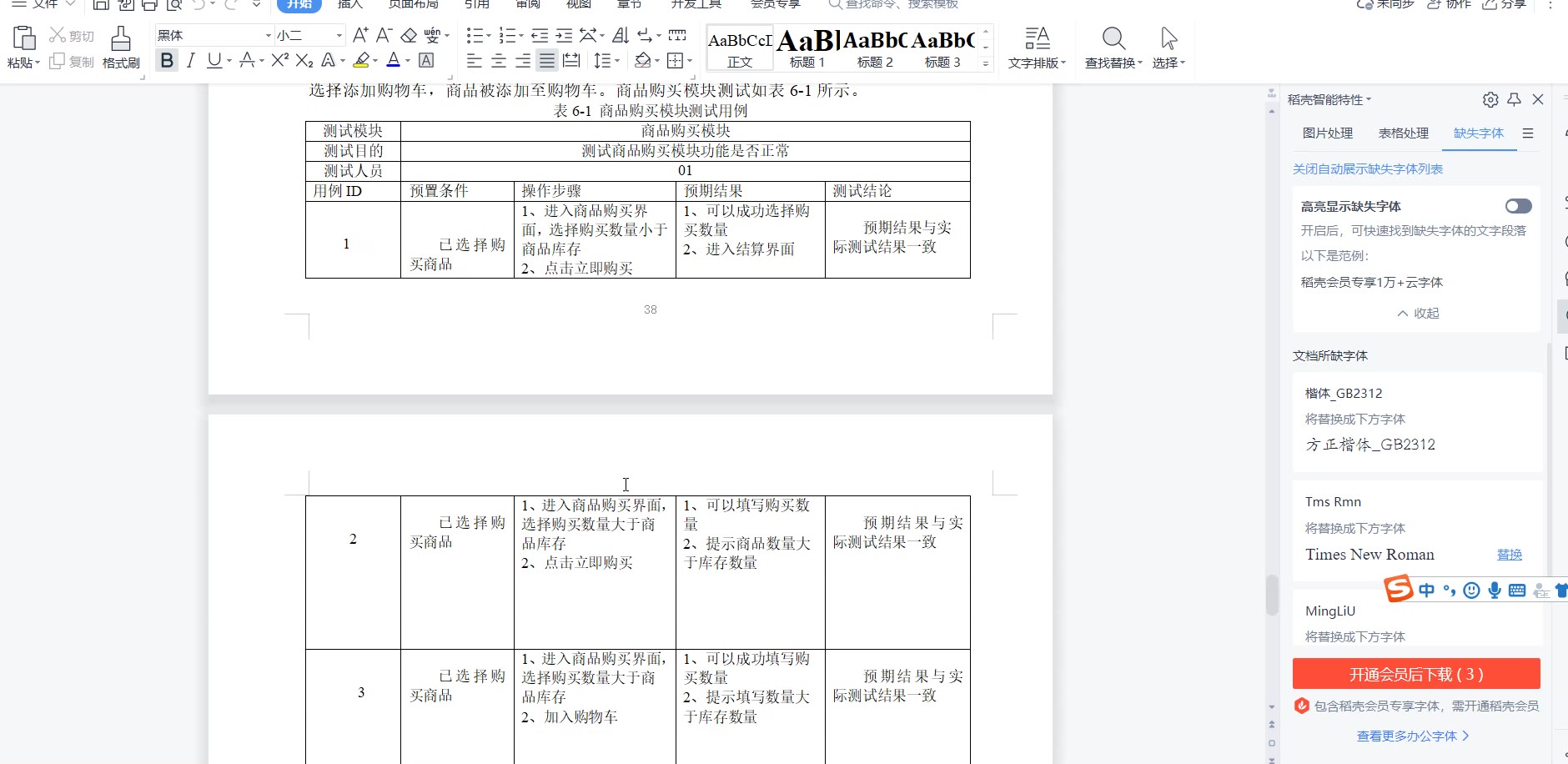The height and width of the screenshot is (764, 1568).
Task: Click the Paste clipboard icon
Action: pos(24,38)
